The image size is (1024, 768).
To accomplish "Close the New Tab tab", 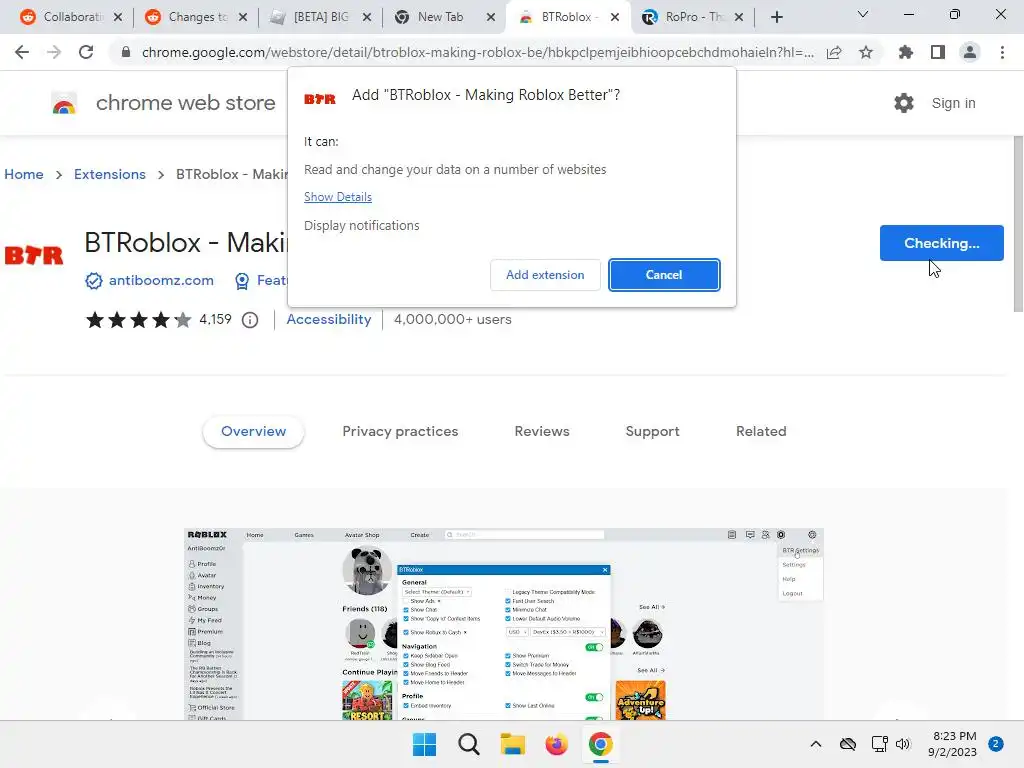I will click(x=491, y=17).
